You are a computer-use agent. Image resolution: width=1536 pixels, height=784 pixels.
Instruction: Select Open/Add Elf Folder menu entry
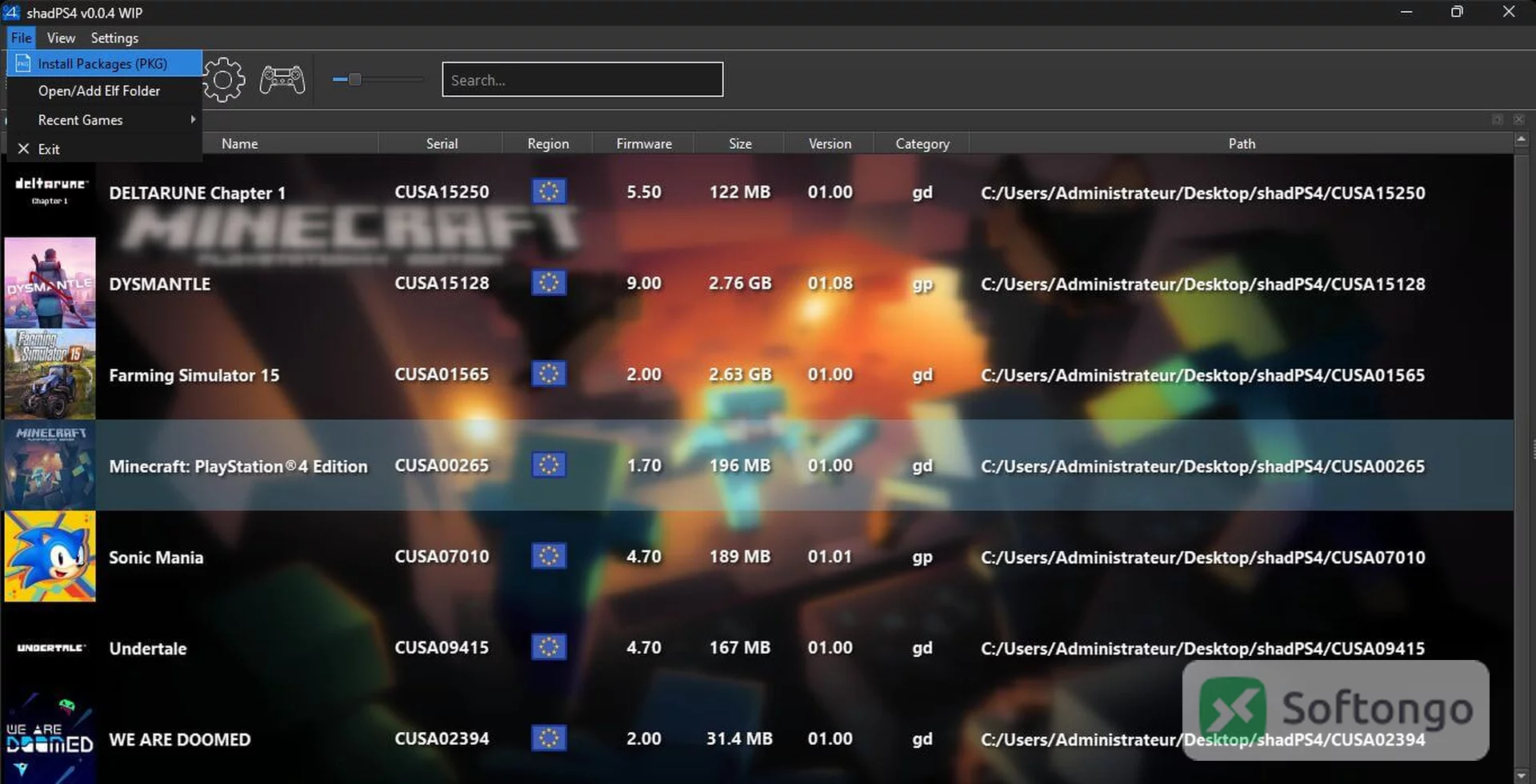click(x=104, y=91)
